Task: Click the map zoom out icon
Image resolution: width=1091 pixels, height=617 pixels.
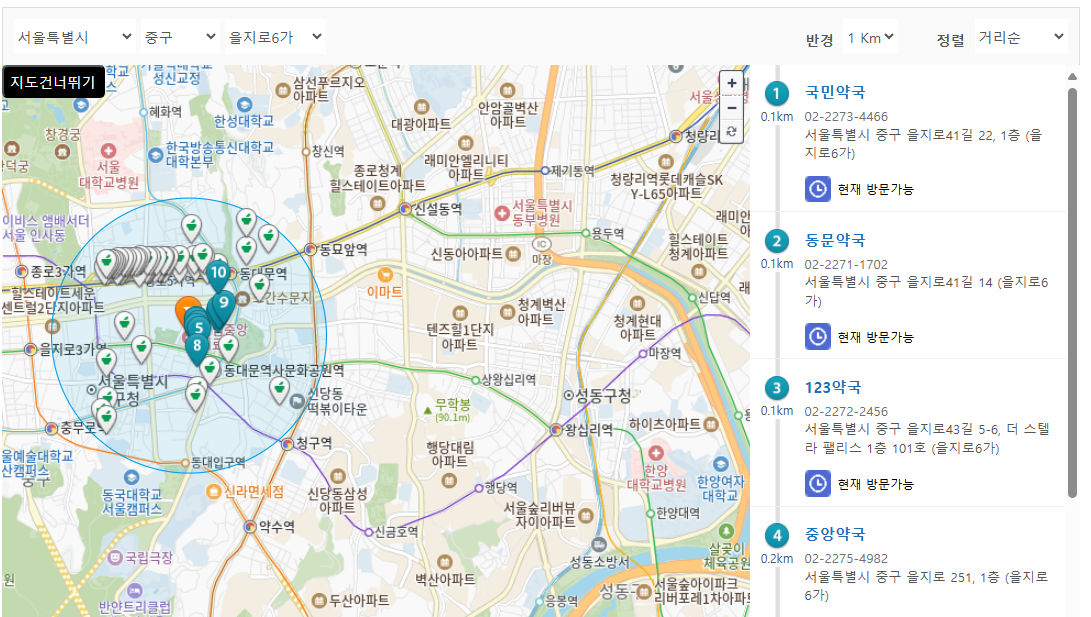Action: (x=731, y=105)
